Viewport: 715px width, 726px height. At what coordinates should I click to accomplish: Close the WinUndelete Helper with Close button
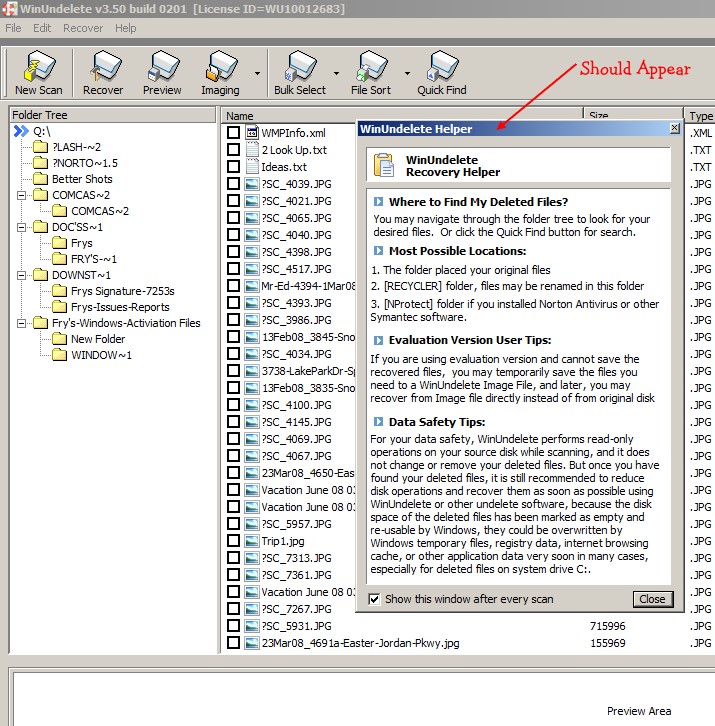(x=652, y=599)
